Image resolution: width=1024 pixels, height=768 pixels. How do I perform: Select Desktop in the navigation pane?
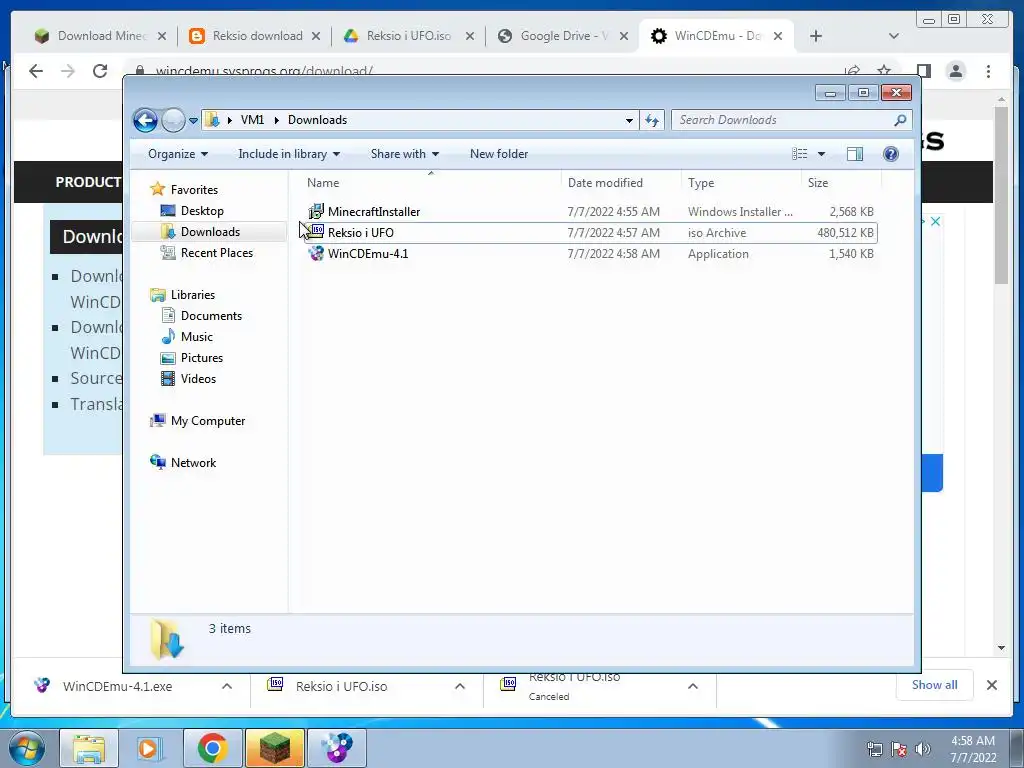(202, 211)
